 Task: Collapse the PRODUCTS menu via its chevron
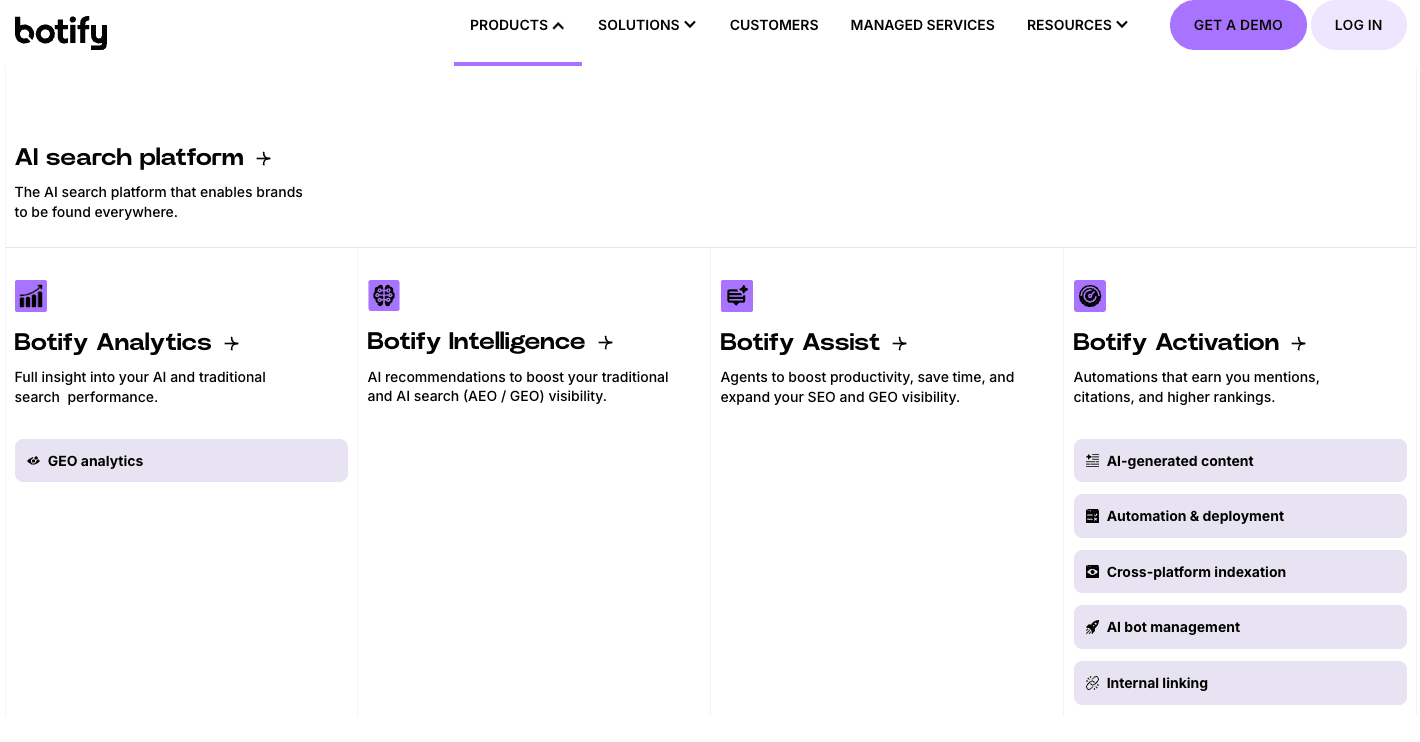557,24
